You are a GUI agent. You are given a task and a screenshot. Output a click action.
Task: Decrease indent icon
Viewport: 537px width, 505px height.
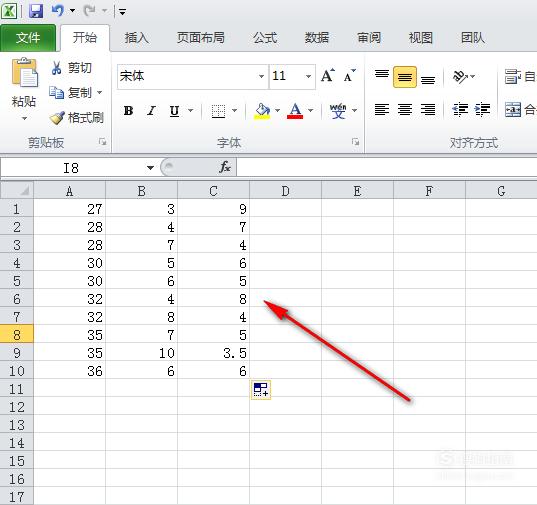460,110
